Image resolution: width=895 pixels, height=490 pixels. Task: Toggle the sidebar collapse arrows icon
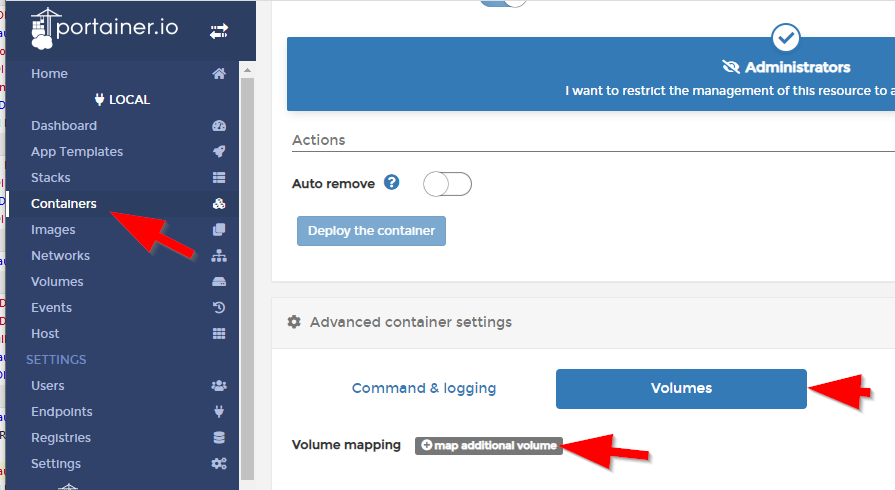pos(219,32)
